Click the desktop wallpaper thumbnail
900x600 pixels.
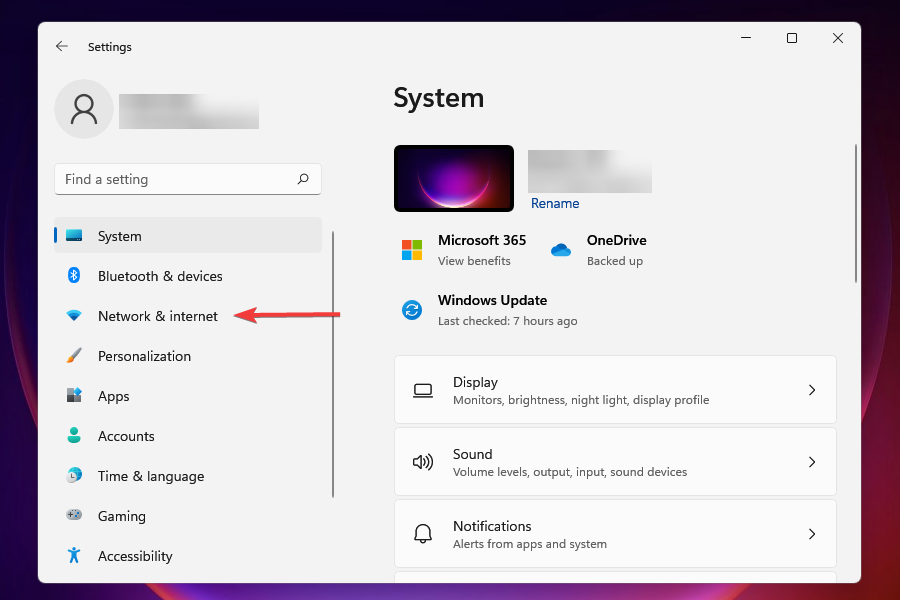pos(454,179)
